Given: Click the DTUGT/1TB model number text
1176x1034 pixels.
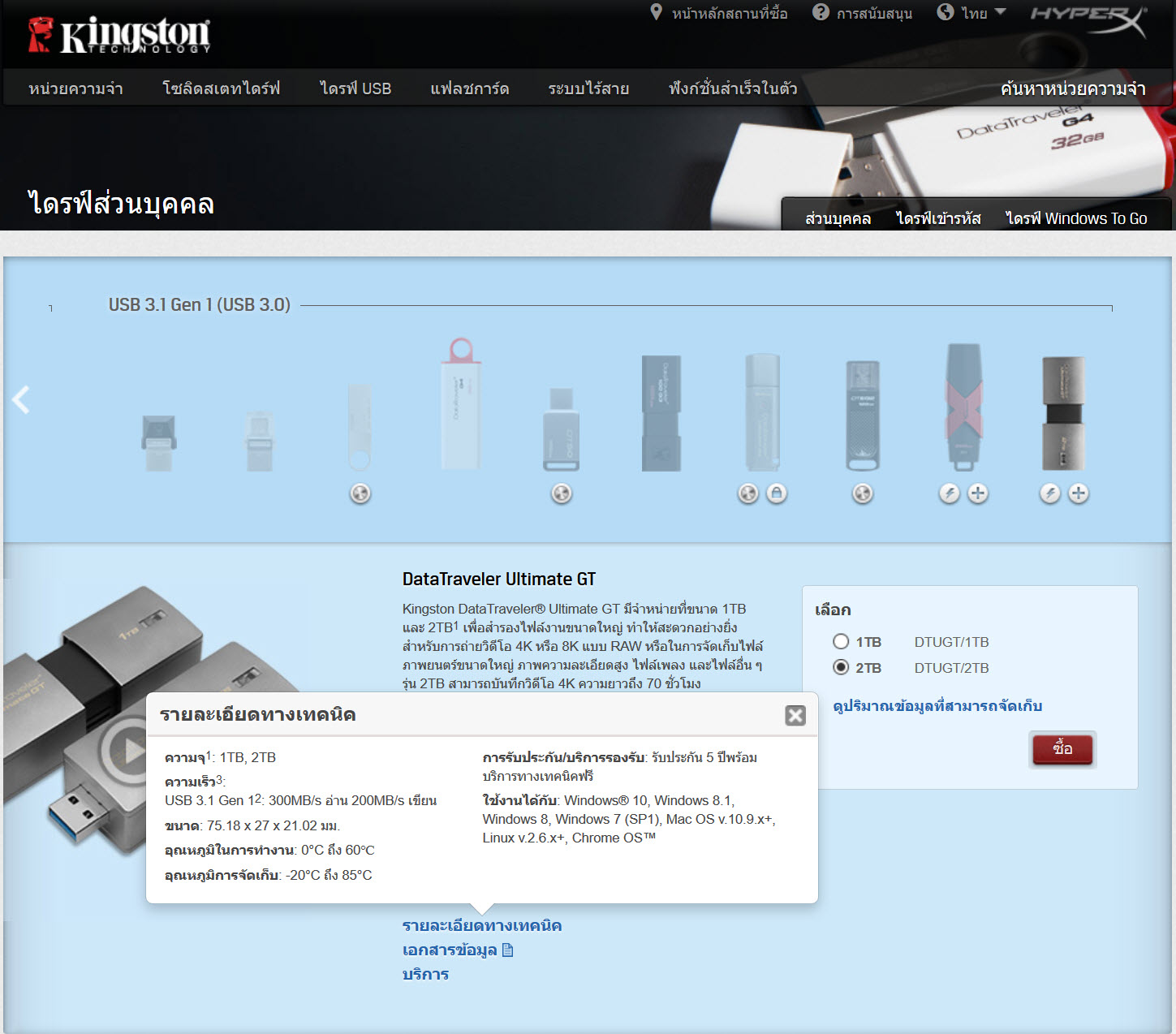Looking at the screenshot, I should tap(951, 642).
